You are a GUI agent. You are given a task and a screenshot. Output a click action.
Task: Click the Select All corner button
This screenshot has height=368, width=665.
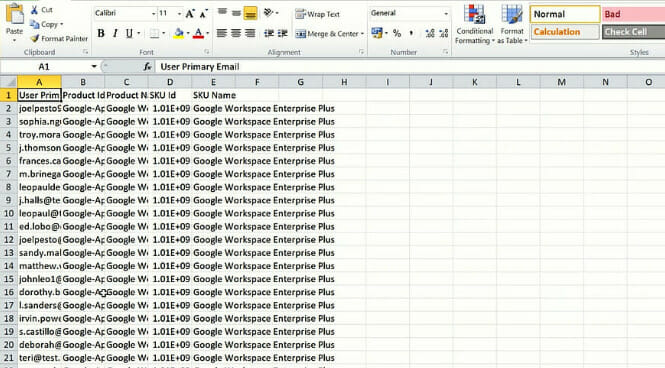(x=8, y=82)
